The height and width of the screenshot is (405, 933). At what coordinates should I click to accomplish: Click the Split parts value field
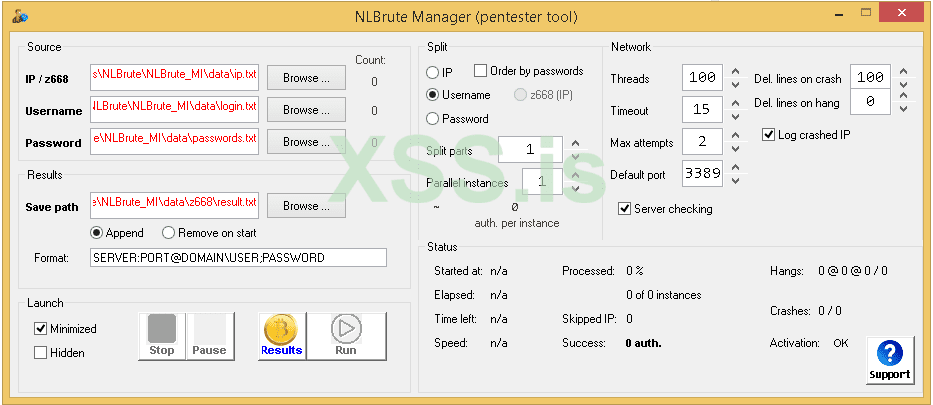pos(530,150)
